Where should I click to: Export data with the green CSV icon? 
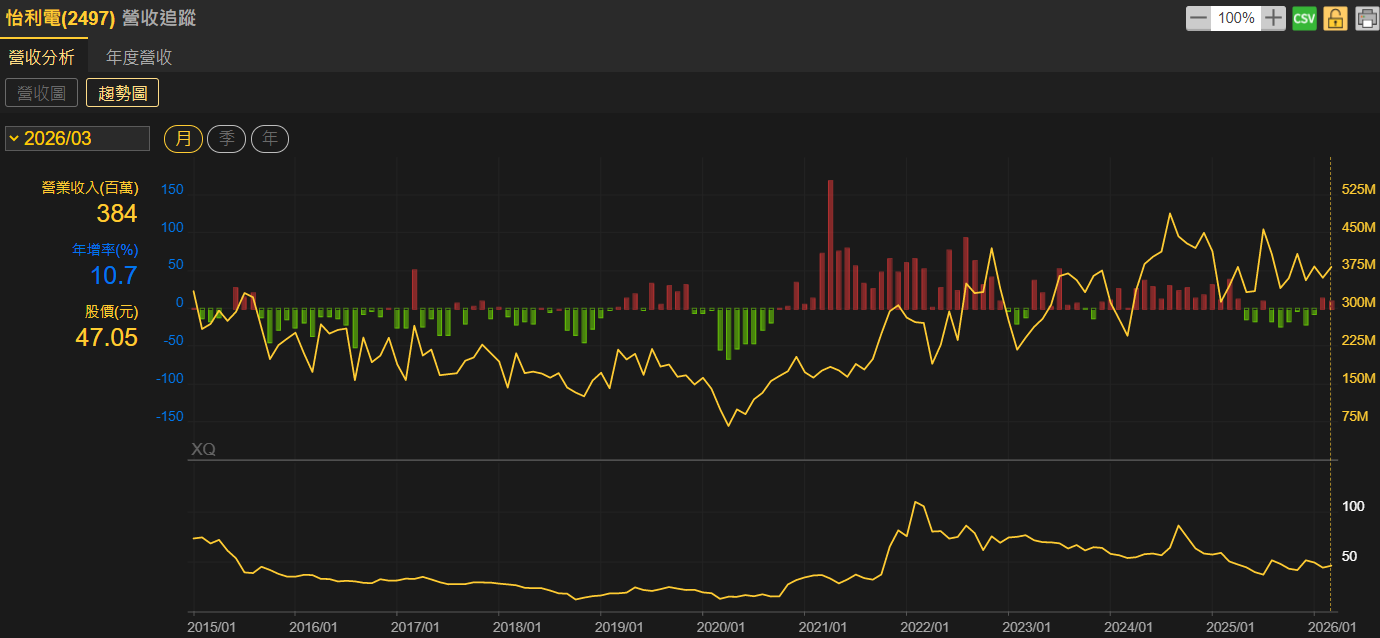1304,18
